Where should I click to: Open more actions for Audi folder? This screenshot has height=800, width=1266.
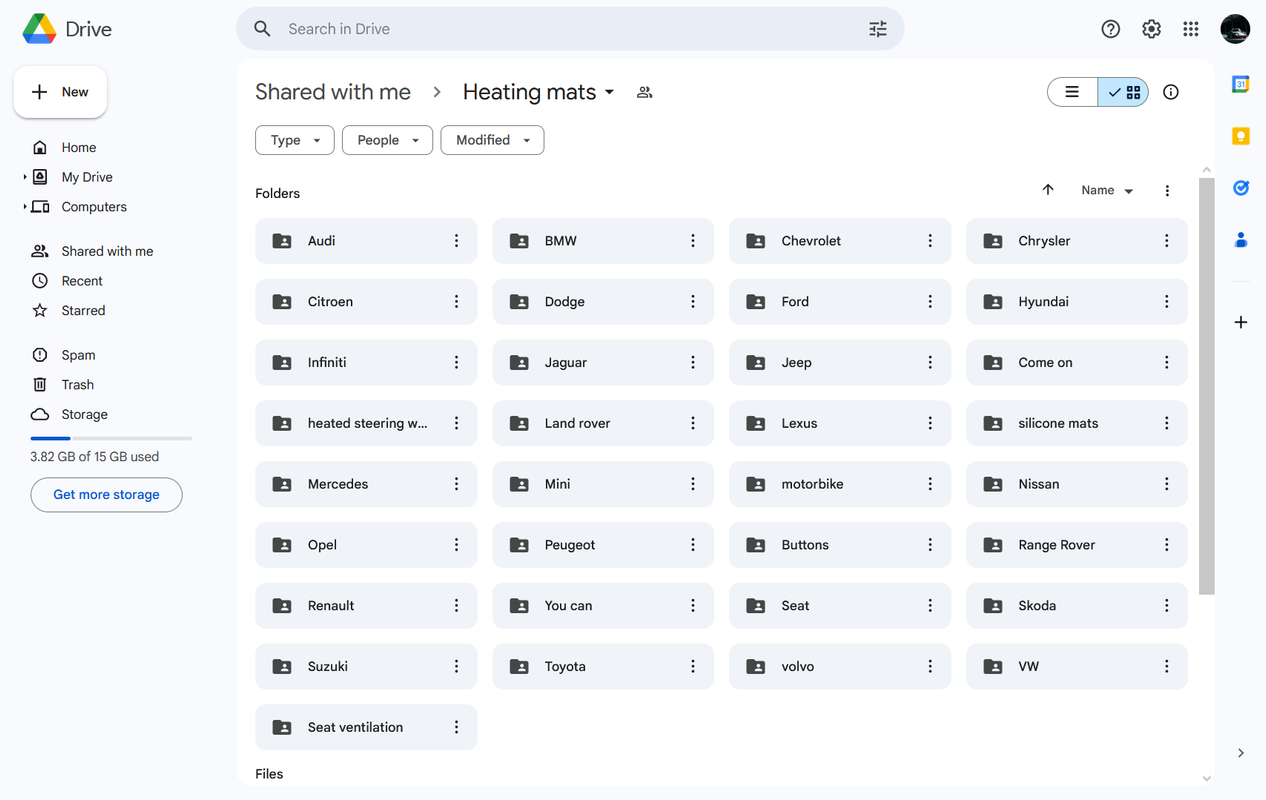[x=456, y=241]
